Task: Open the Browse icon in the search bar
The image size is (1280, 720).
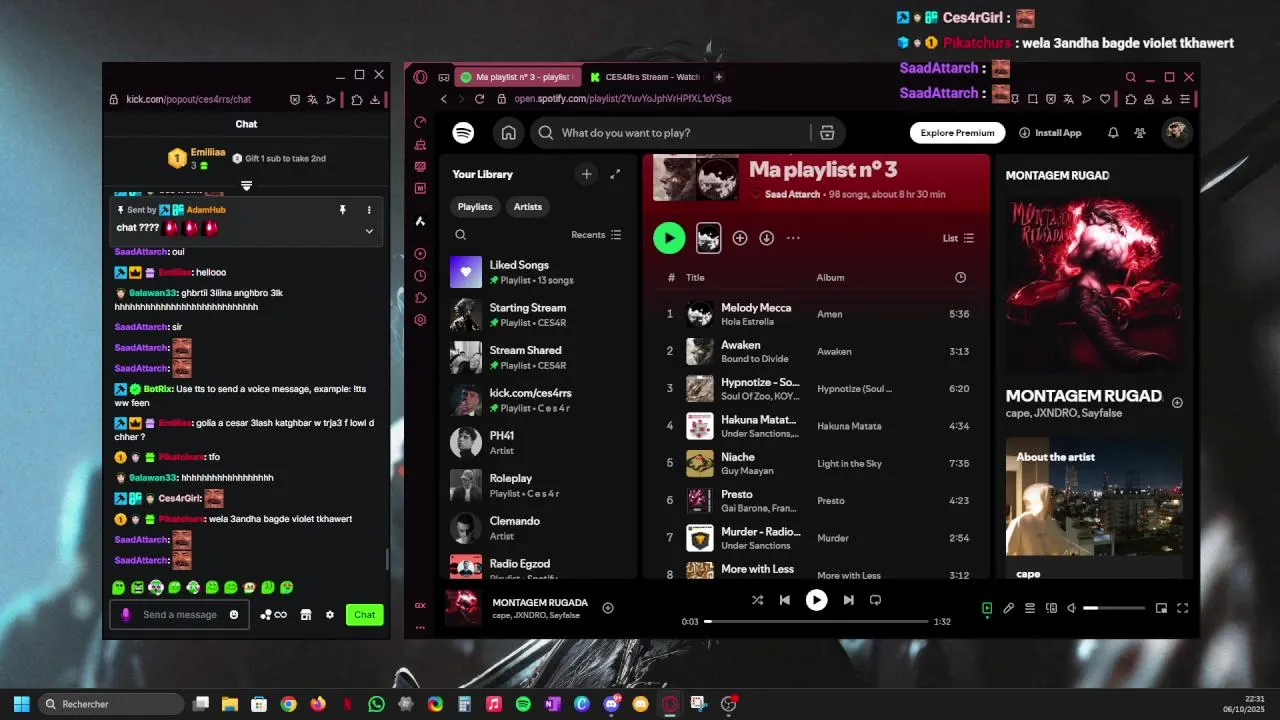Action: click(827, 133)
